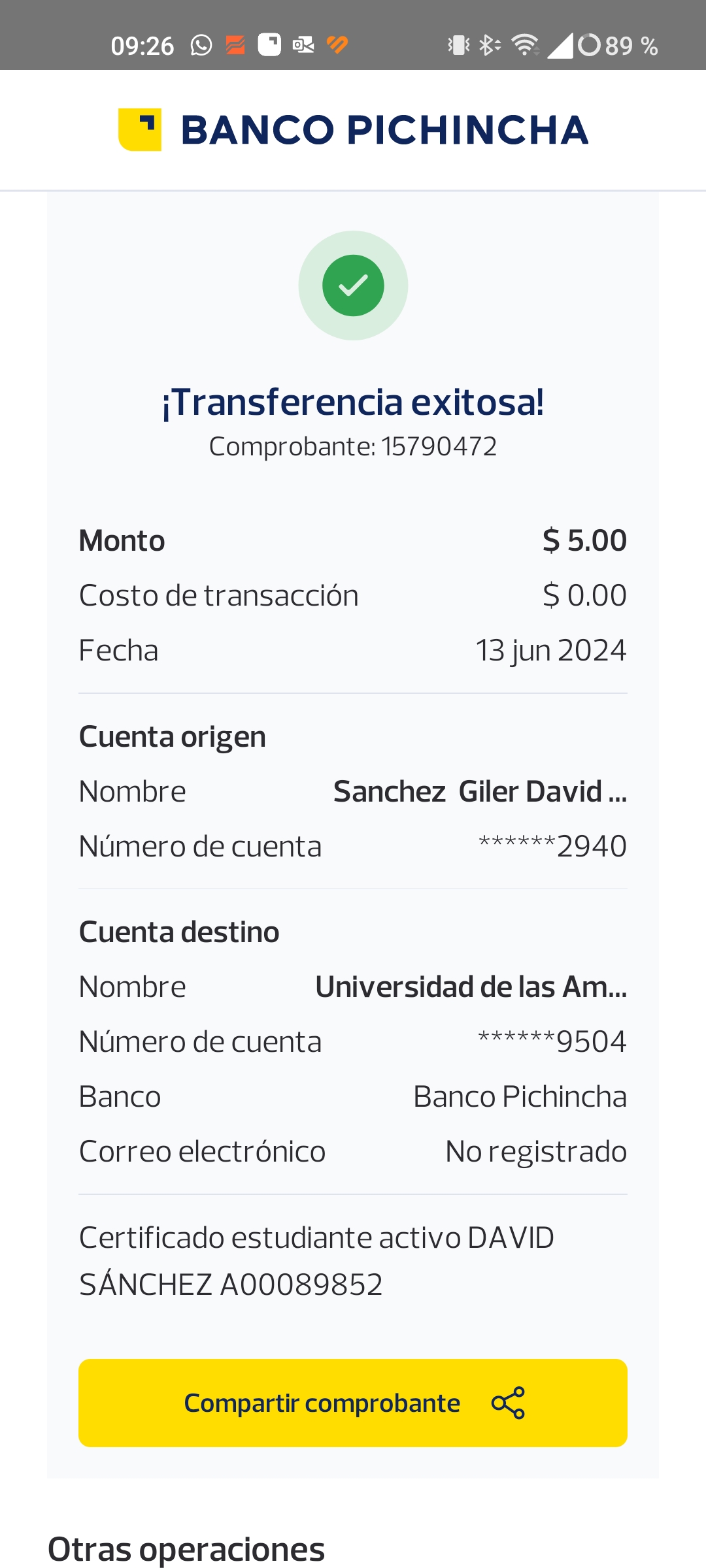Tap the $ 5.00 Monto amount

click(584, 540)
